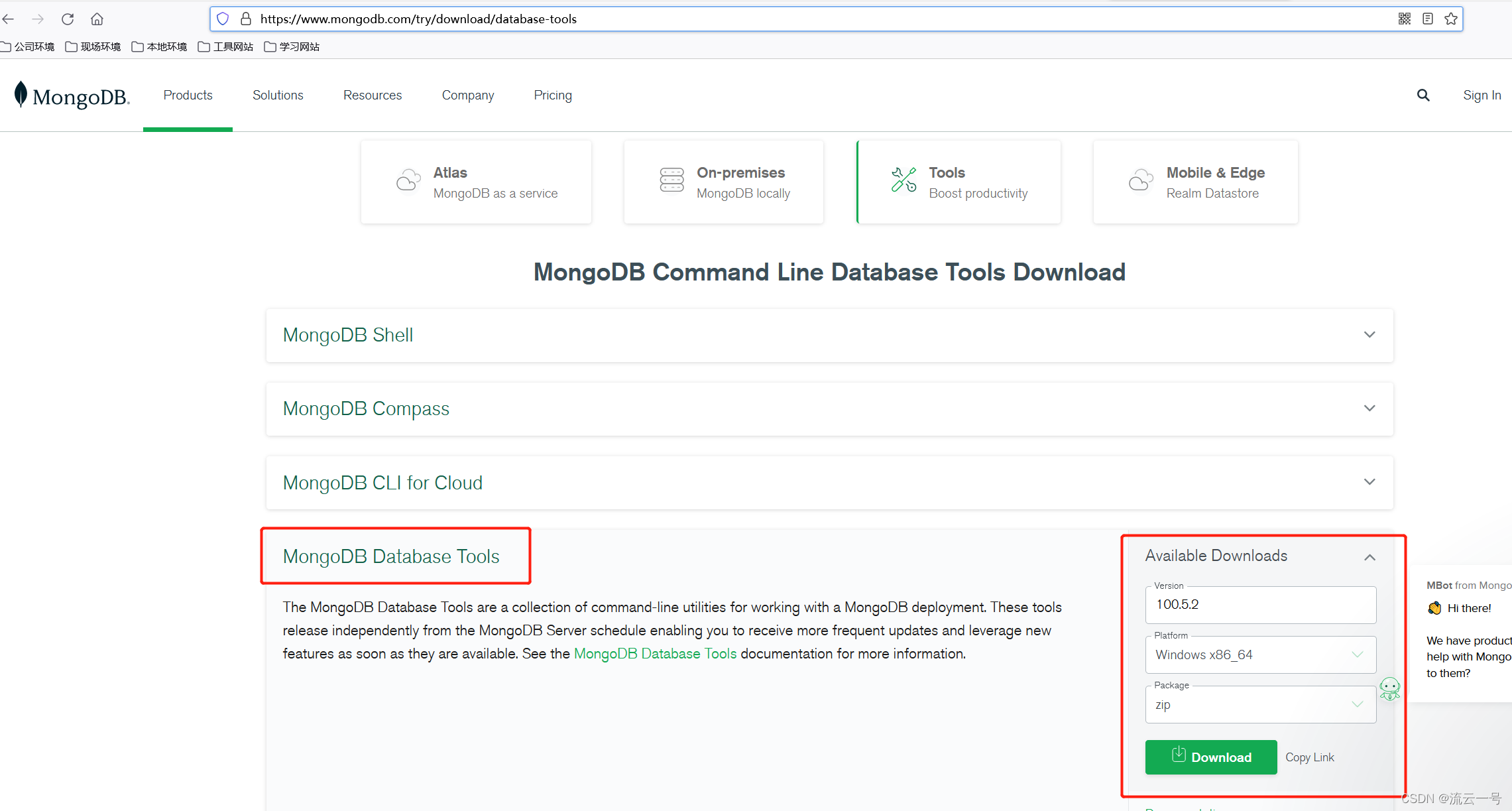Open the Company menu

pos(468,95)
